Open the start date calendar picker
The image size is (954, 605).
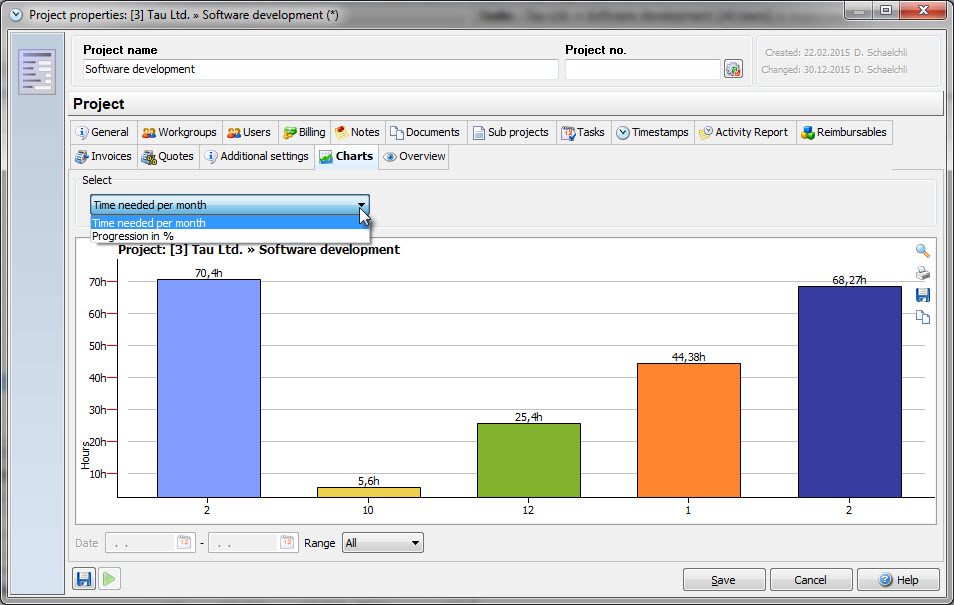pyautogui.click(x=184, y=543)
